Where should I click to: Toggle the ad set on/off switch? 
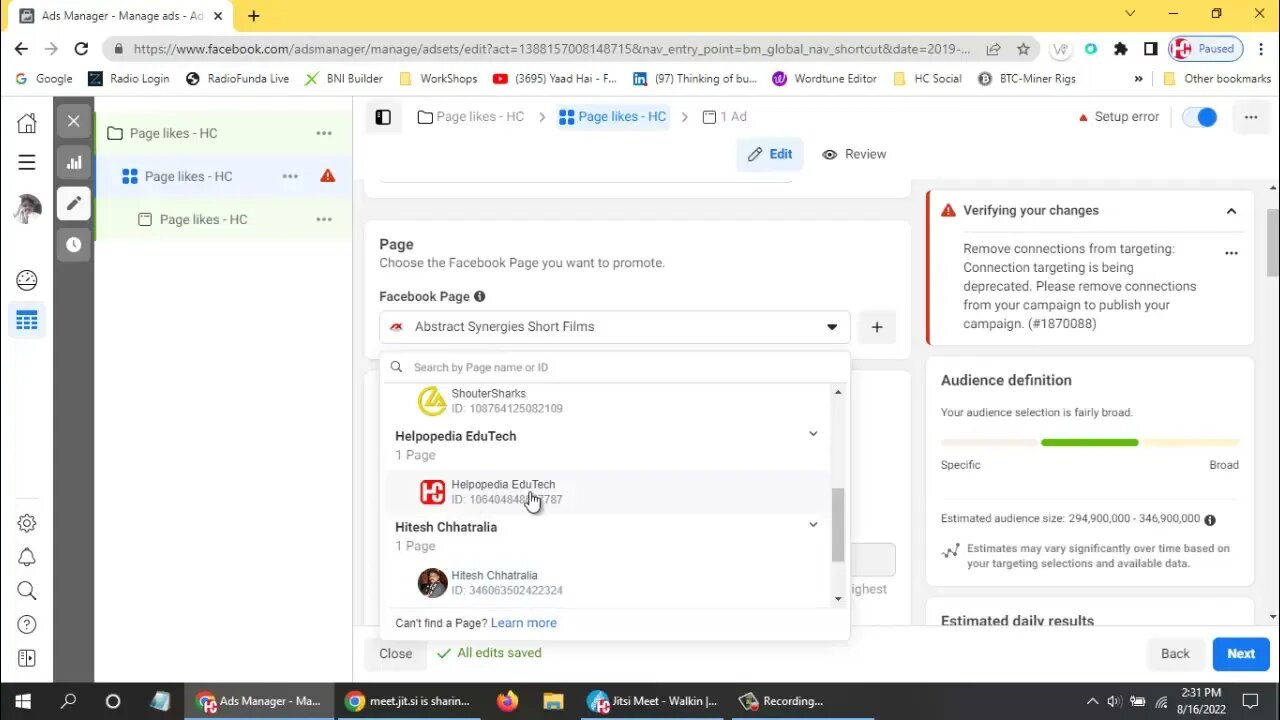[1200, 117]
